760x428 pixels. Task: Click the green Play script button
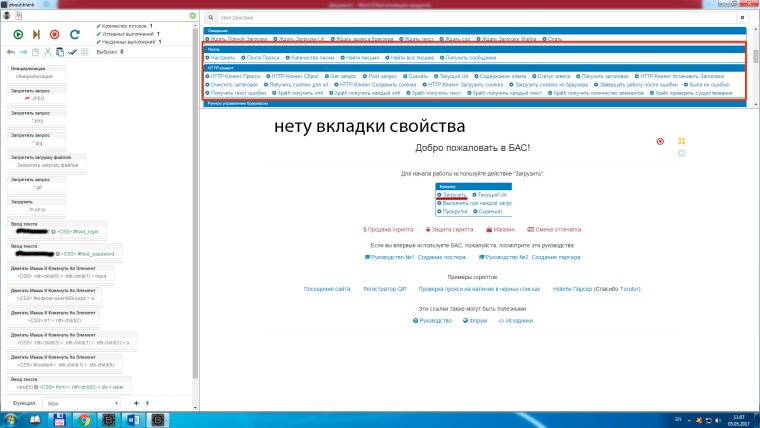point(17,34)
